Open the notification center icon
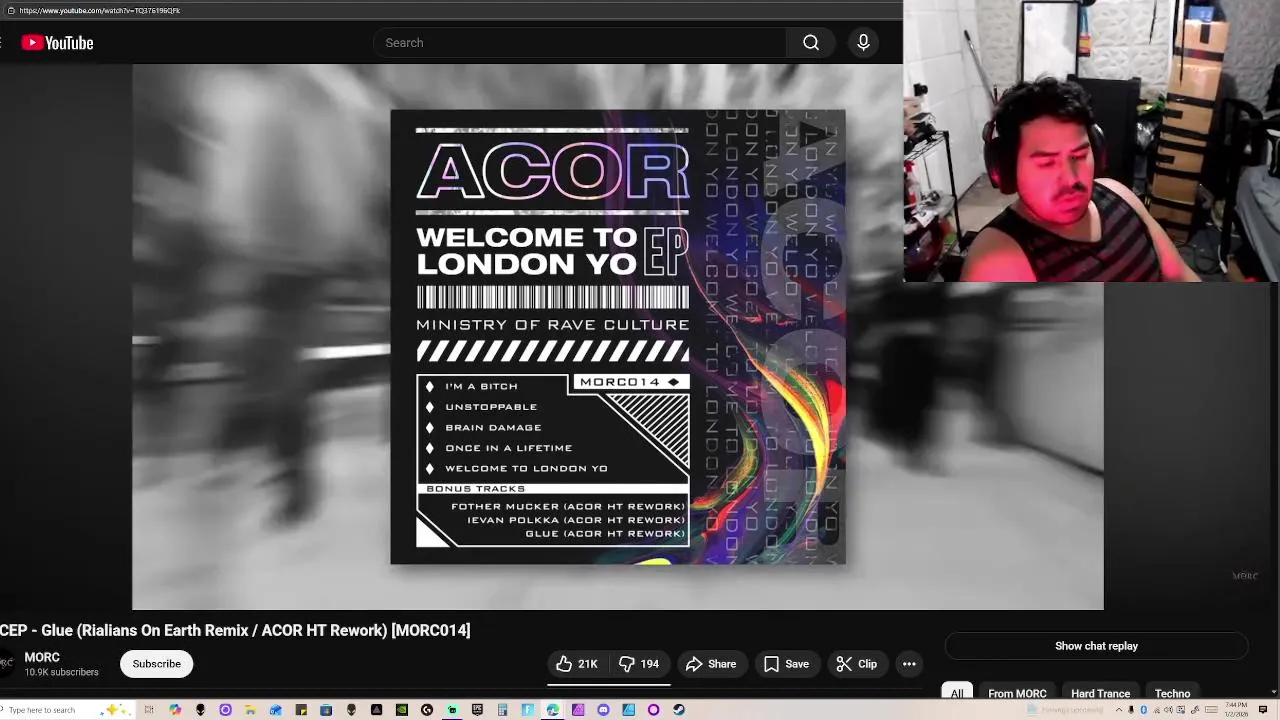 [1263, 710]
